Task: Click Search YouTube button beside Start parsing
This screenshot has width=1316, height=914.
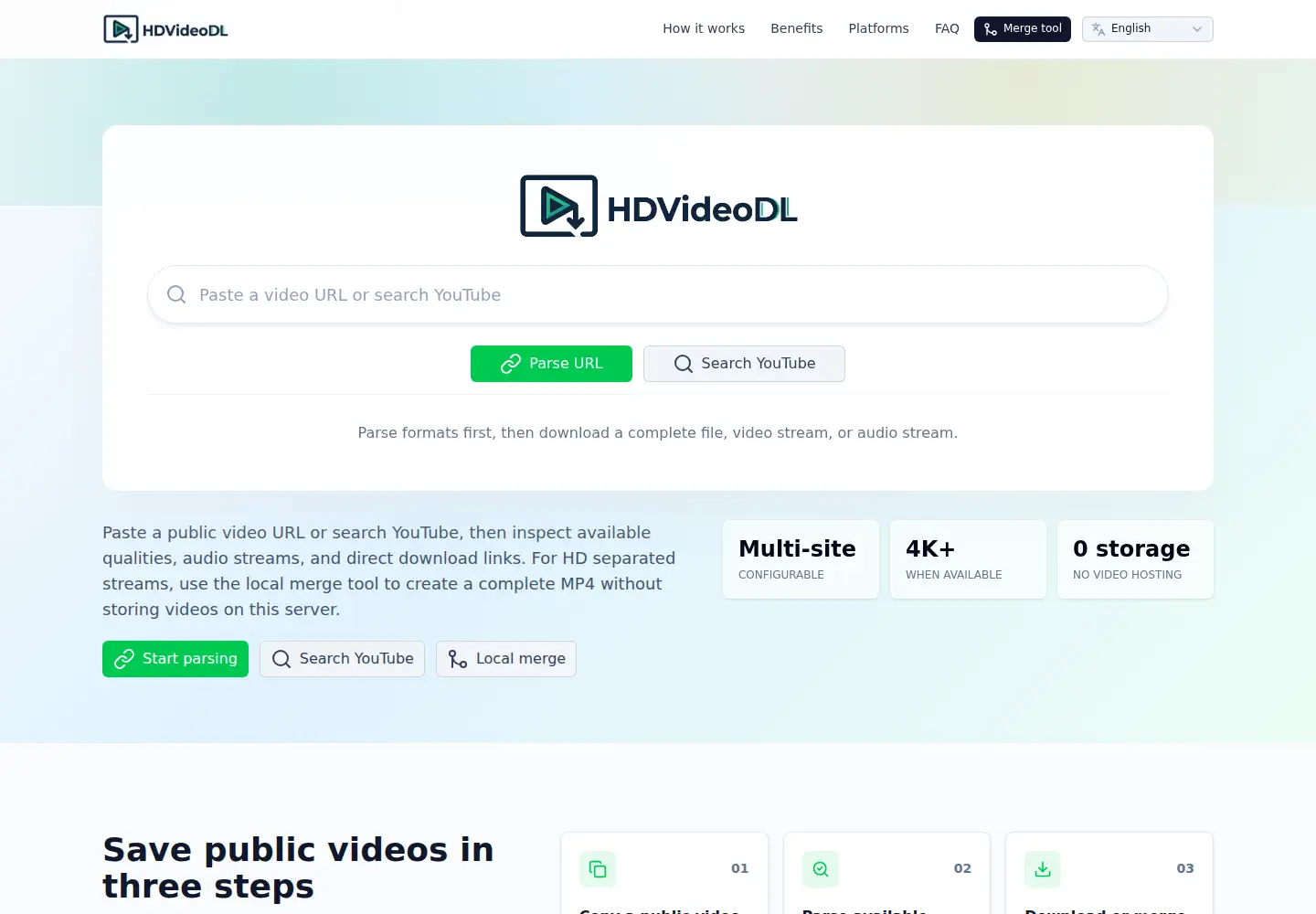Action: [342, 659]
